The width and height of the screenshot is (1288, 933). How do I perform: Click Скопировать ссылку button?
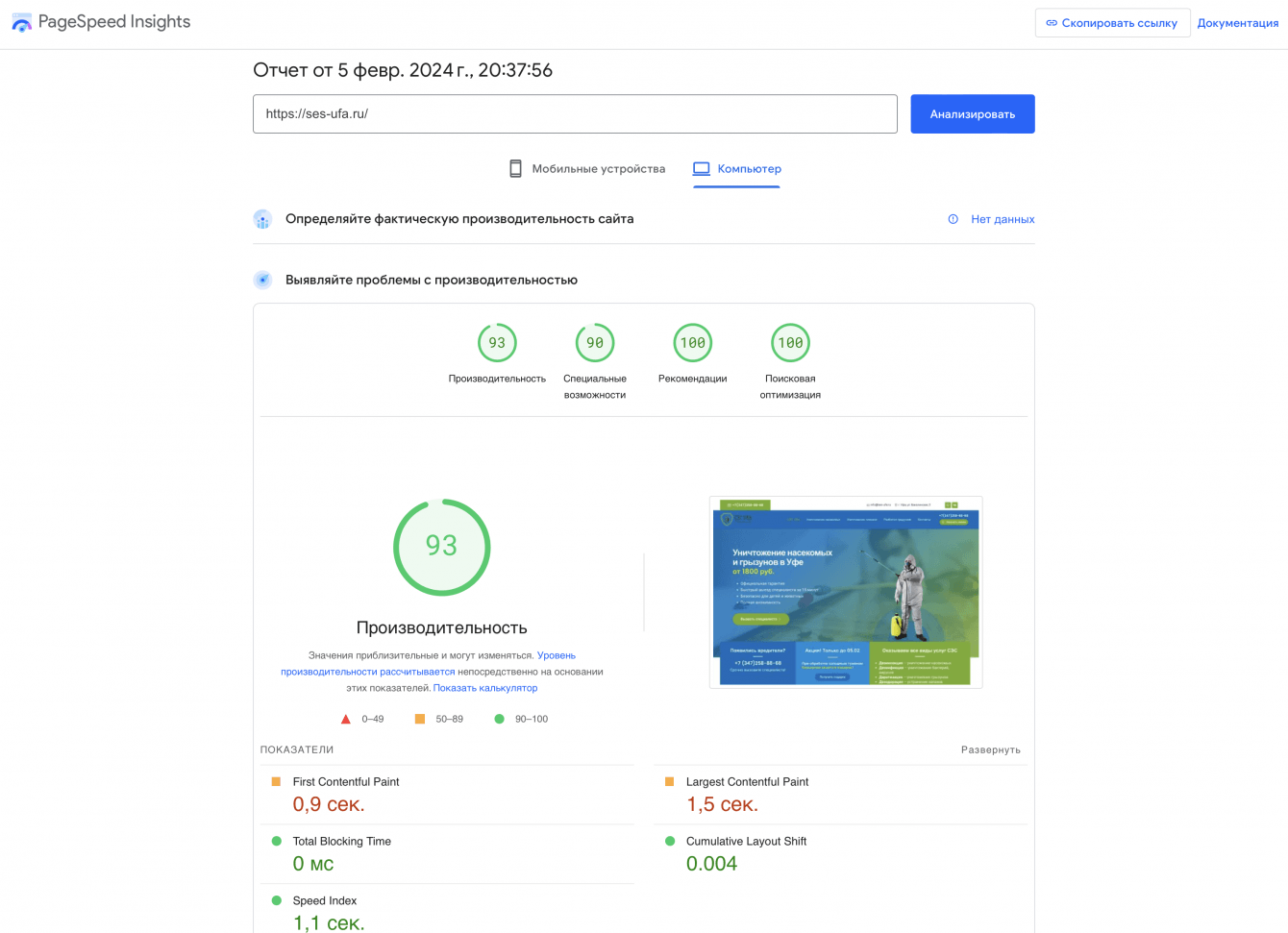[1112, 23]
